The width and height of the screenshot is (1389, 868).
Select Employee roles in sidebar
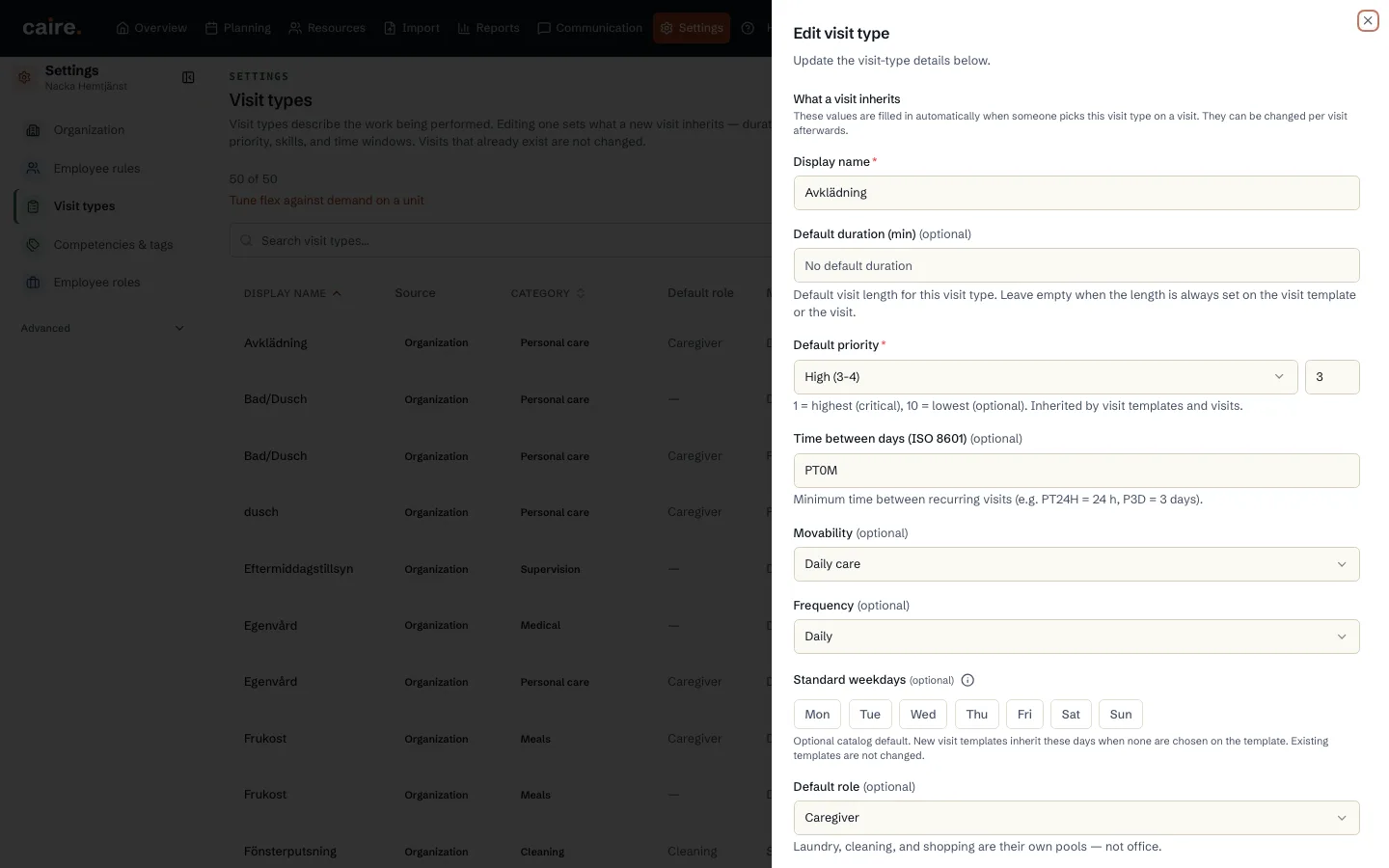pos(102,283)
